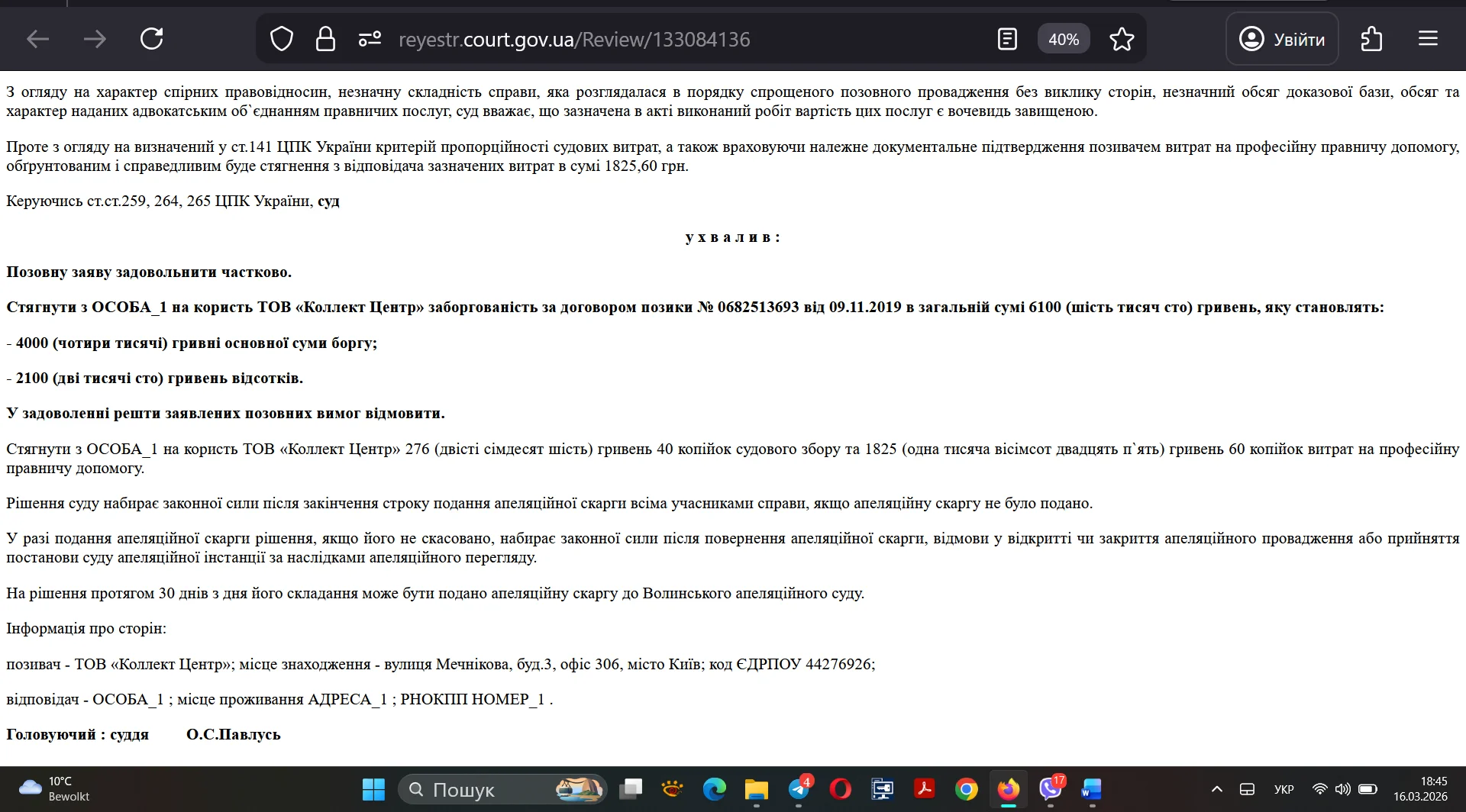Go back to previous page
The width and height of the screenshot is (1466, 812).
pyautogui.click(x=37, y=39)
